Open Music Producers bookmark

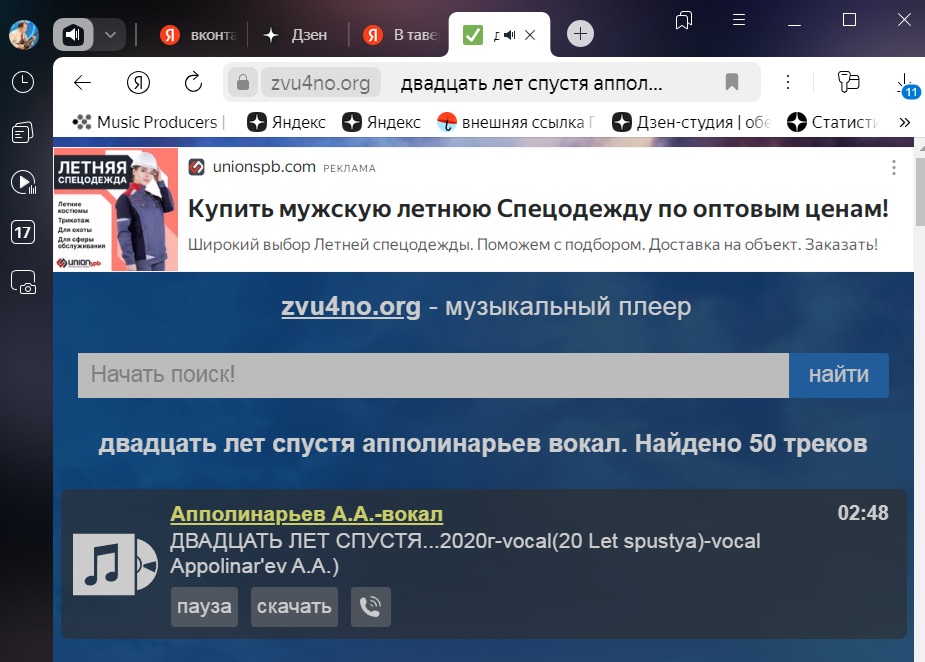[147, 122]
